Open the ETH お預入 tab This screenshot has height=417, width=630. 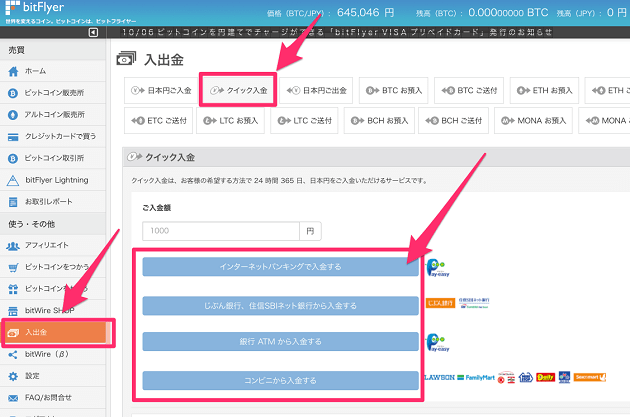click(x=544, y=91)
